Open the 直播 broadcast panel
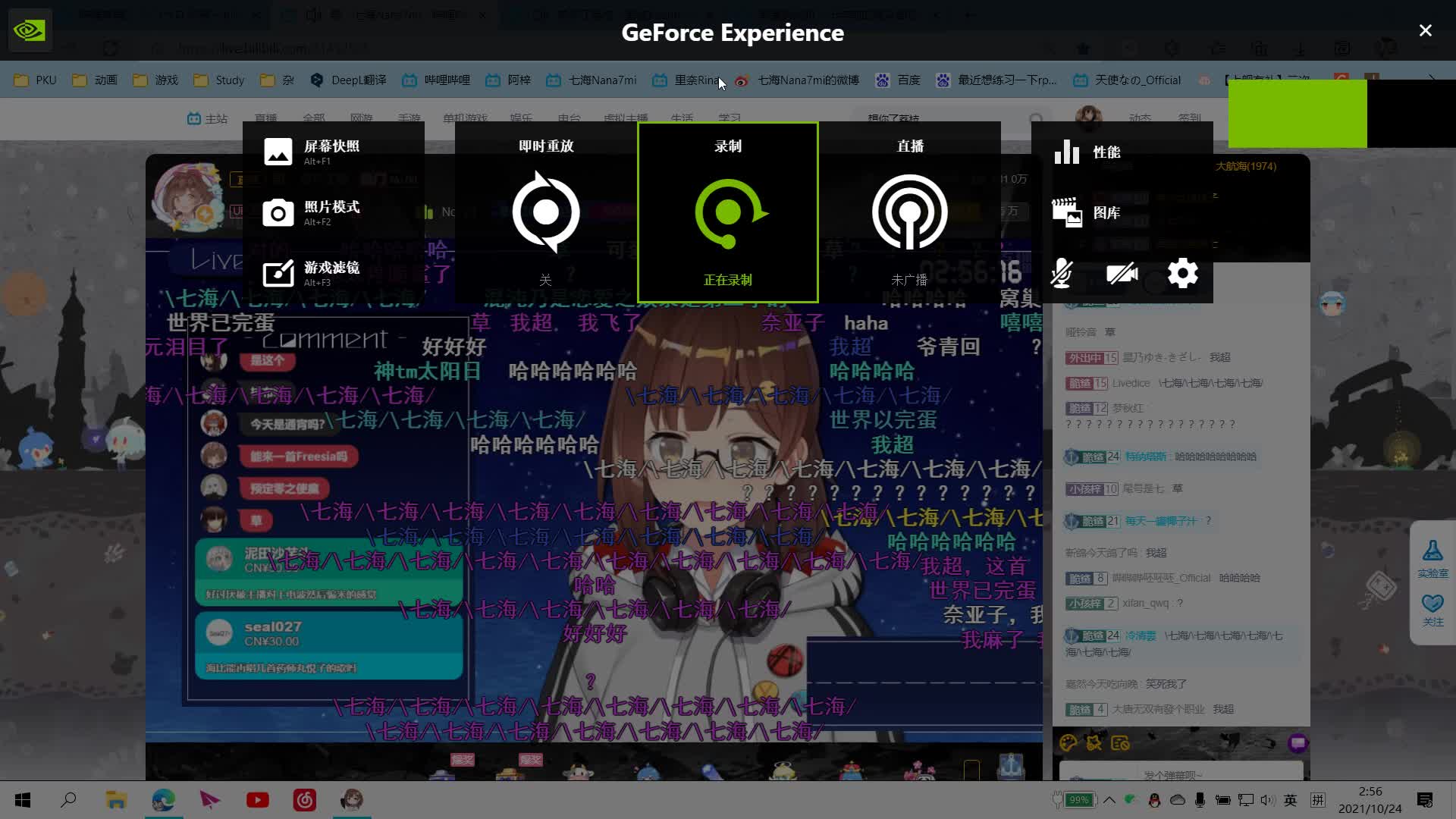 tap(910, 212)
